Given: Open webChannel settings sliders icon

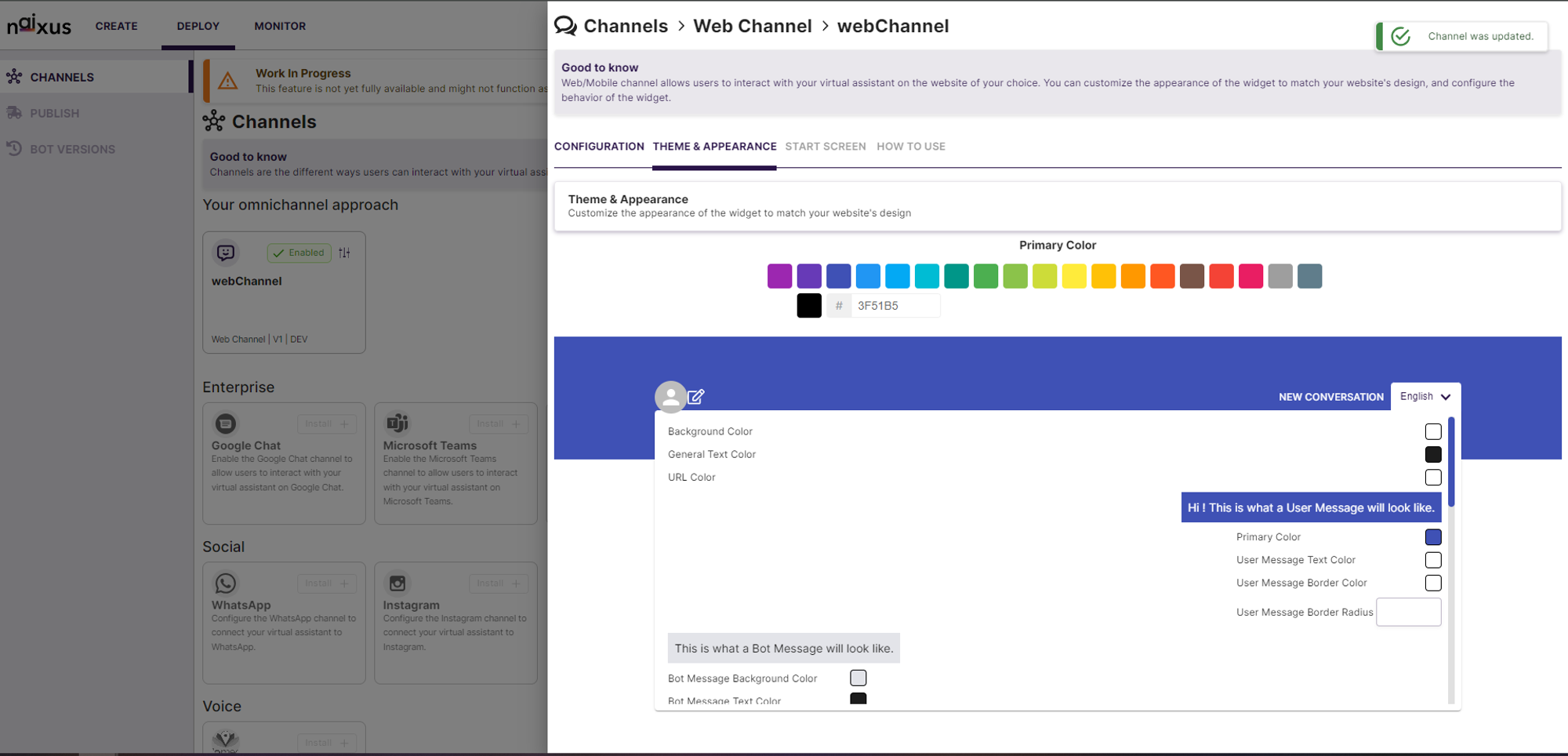Looking at the screenshot, I should tap(345, 253).
